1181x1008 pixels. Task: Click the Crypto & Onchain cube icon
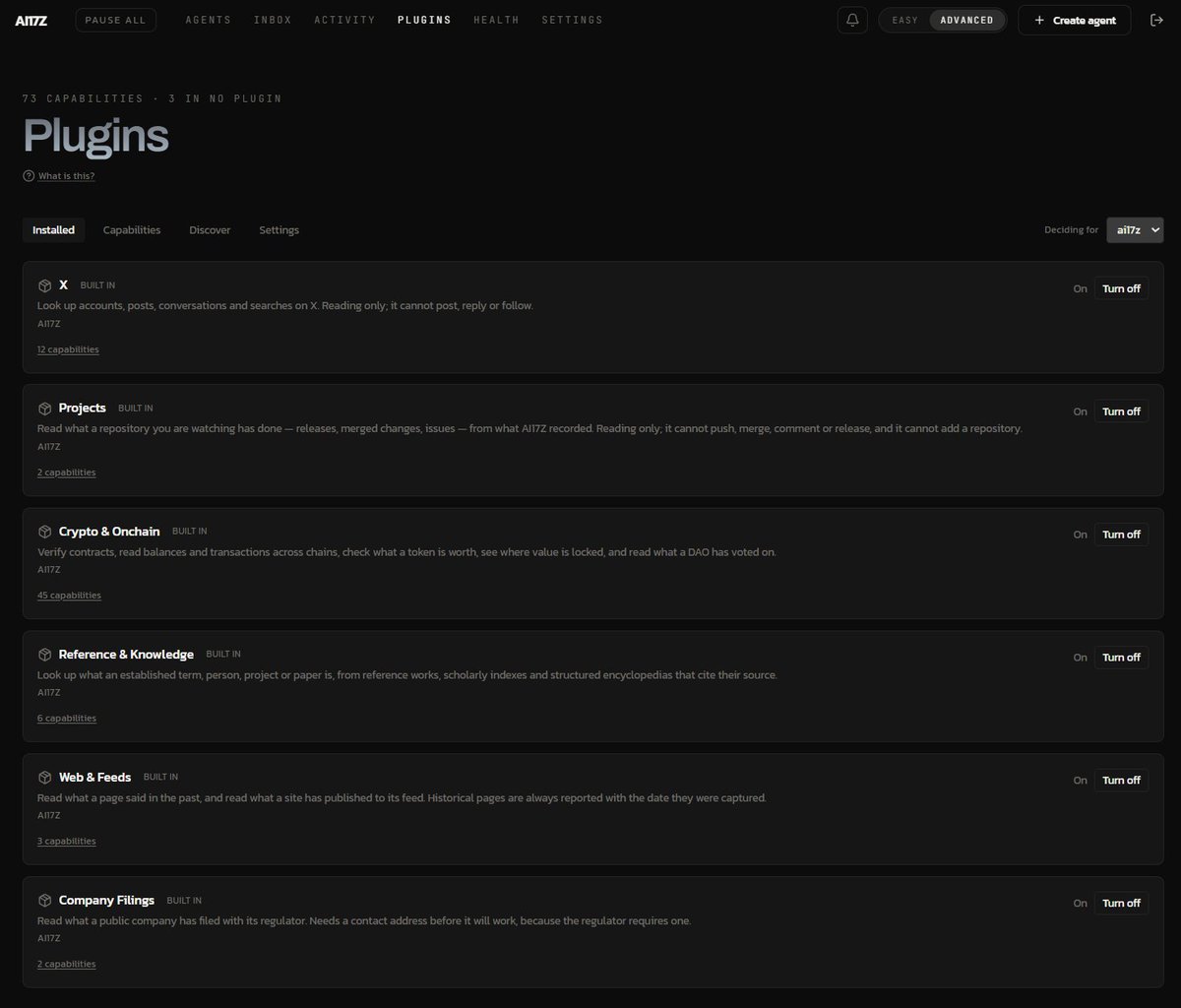tap(44, 532)
